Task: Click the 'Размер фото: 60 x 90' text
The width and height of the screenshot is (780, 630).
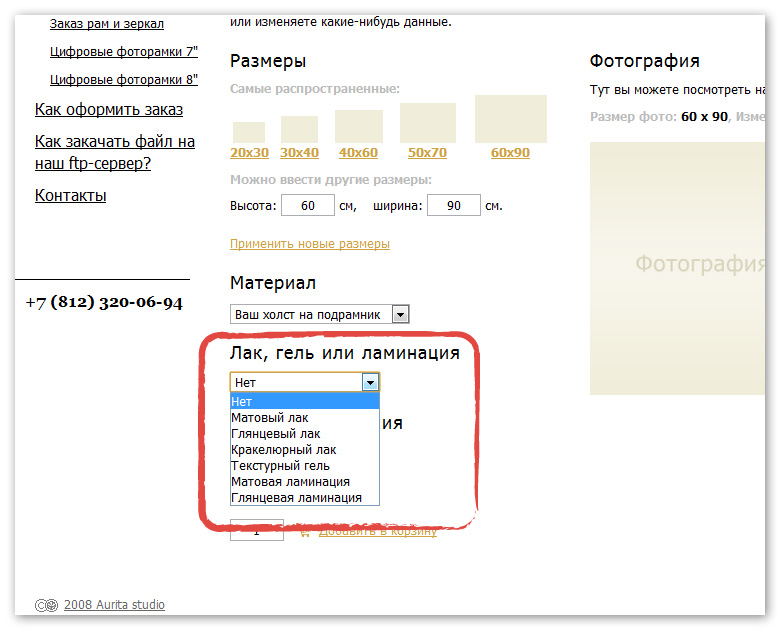Action: point(659,116)
